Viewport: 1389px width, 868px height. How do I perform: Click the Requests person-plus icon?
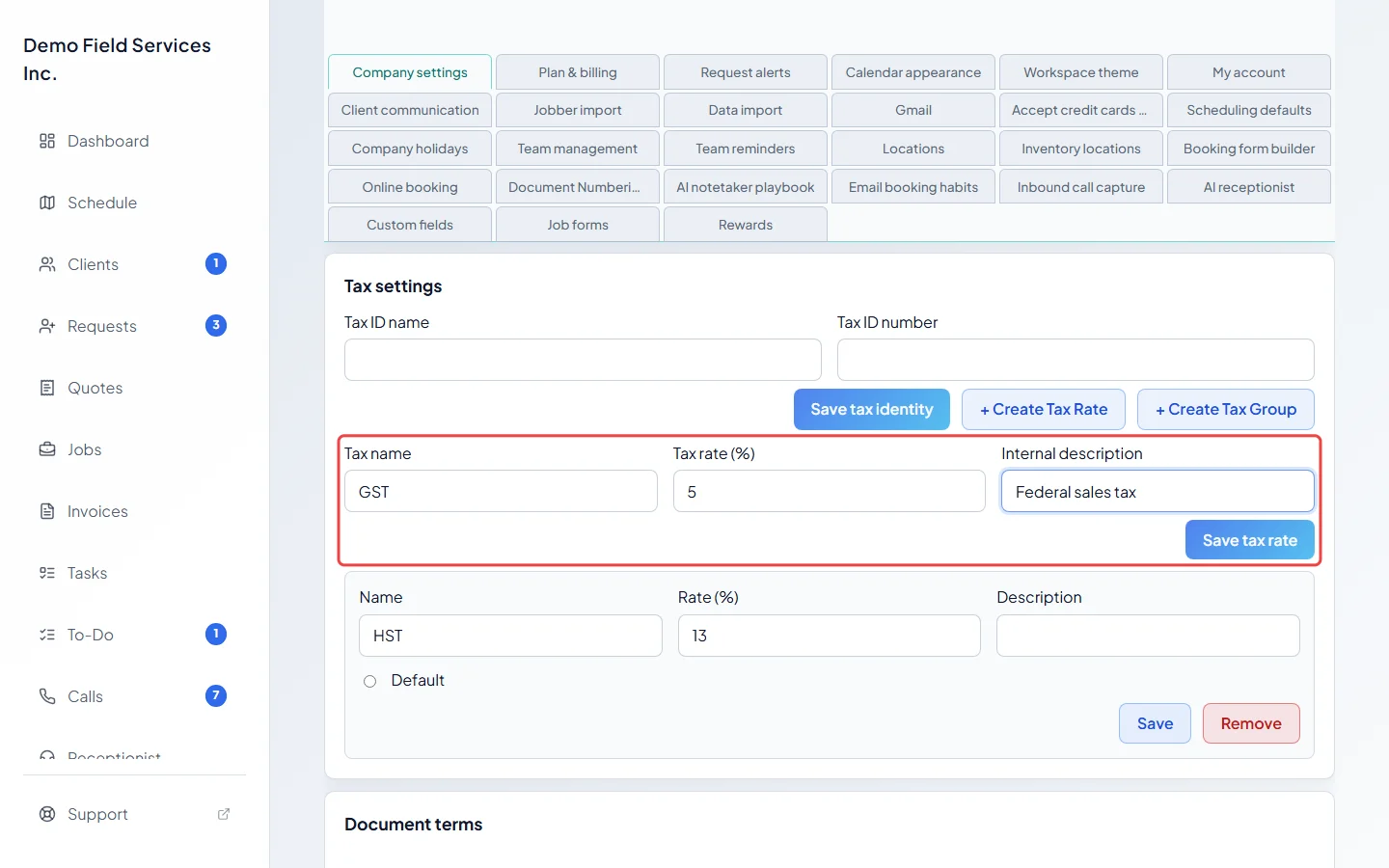47,326
